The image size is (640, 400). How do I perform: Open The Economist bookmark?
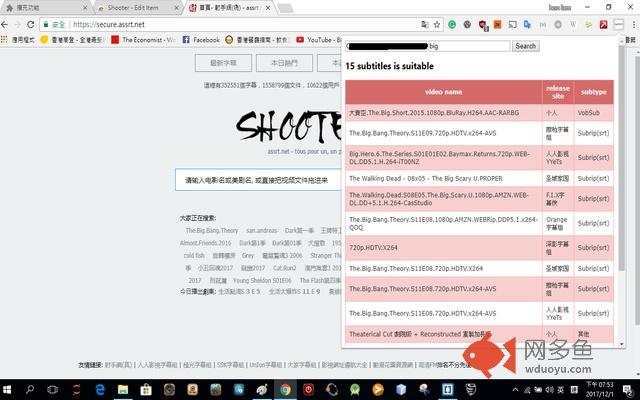click(146, 40)
